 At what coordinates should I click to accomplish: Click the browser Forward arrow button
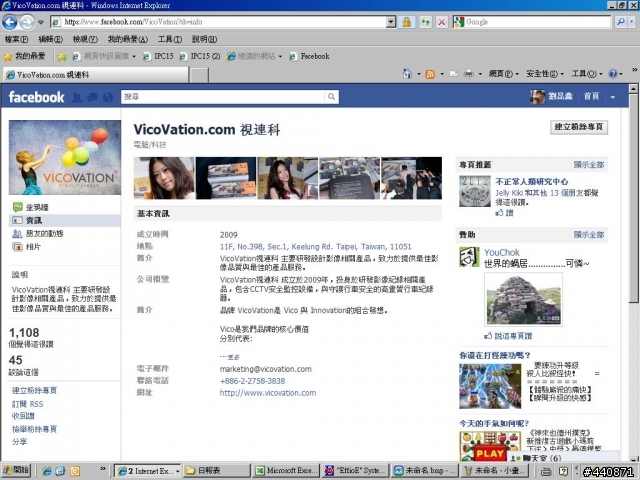(27, 22)
